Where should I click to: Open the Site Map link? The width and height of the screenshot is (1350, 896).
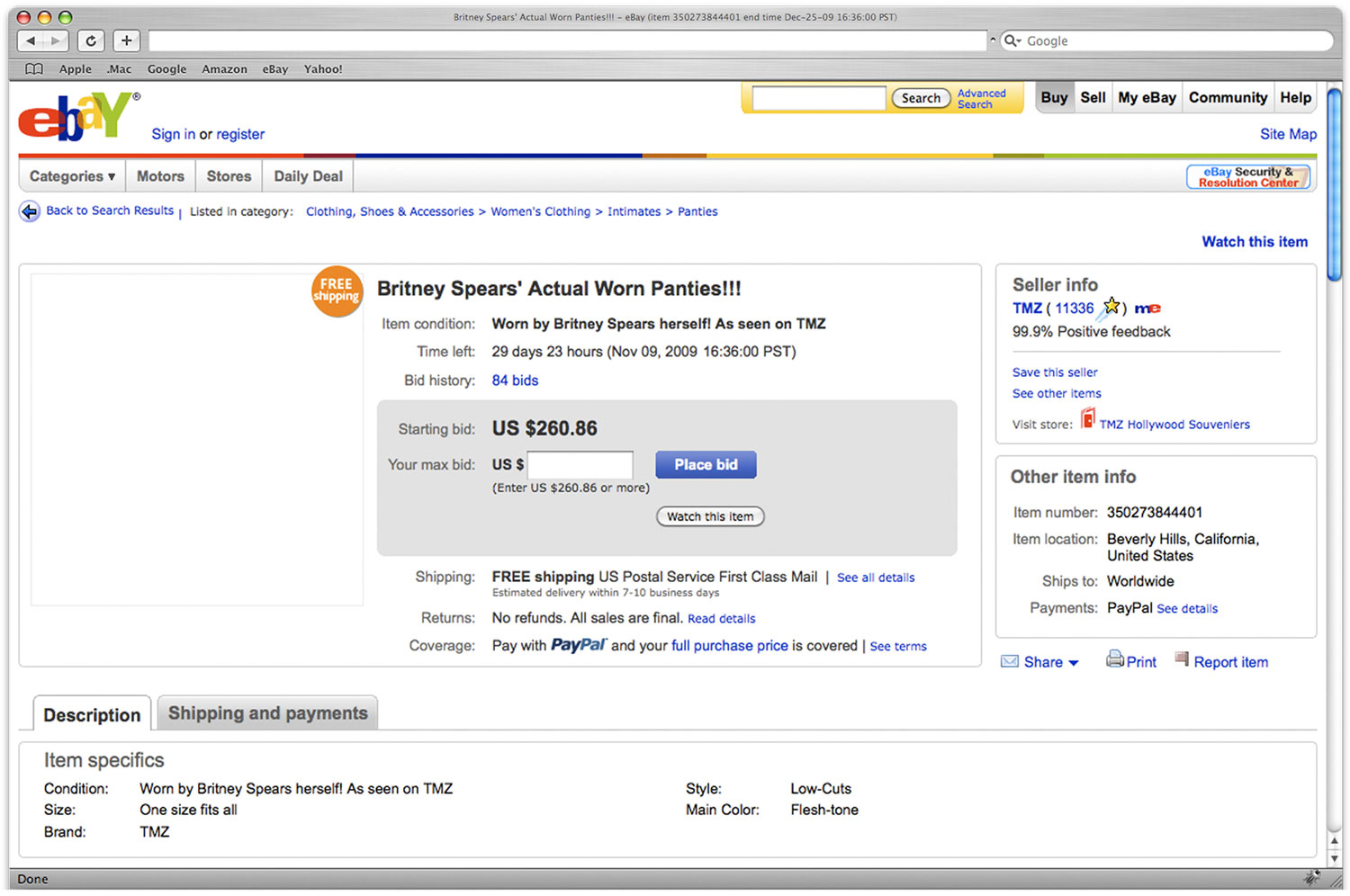[1288, 134]
